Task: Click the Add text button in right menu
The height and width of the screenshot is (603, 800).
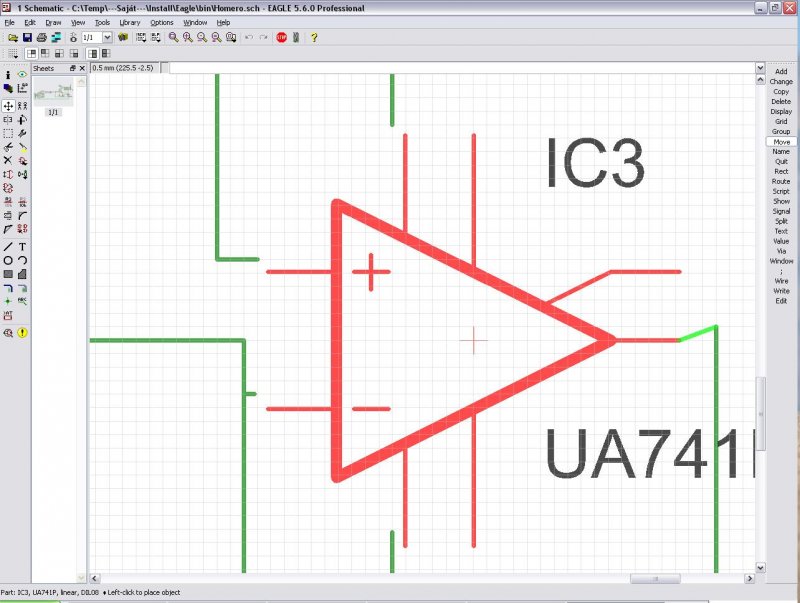Action: 781,71
